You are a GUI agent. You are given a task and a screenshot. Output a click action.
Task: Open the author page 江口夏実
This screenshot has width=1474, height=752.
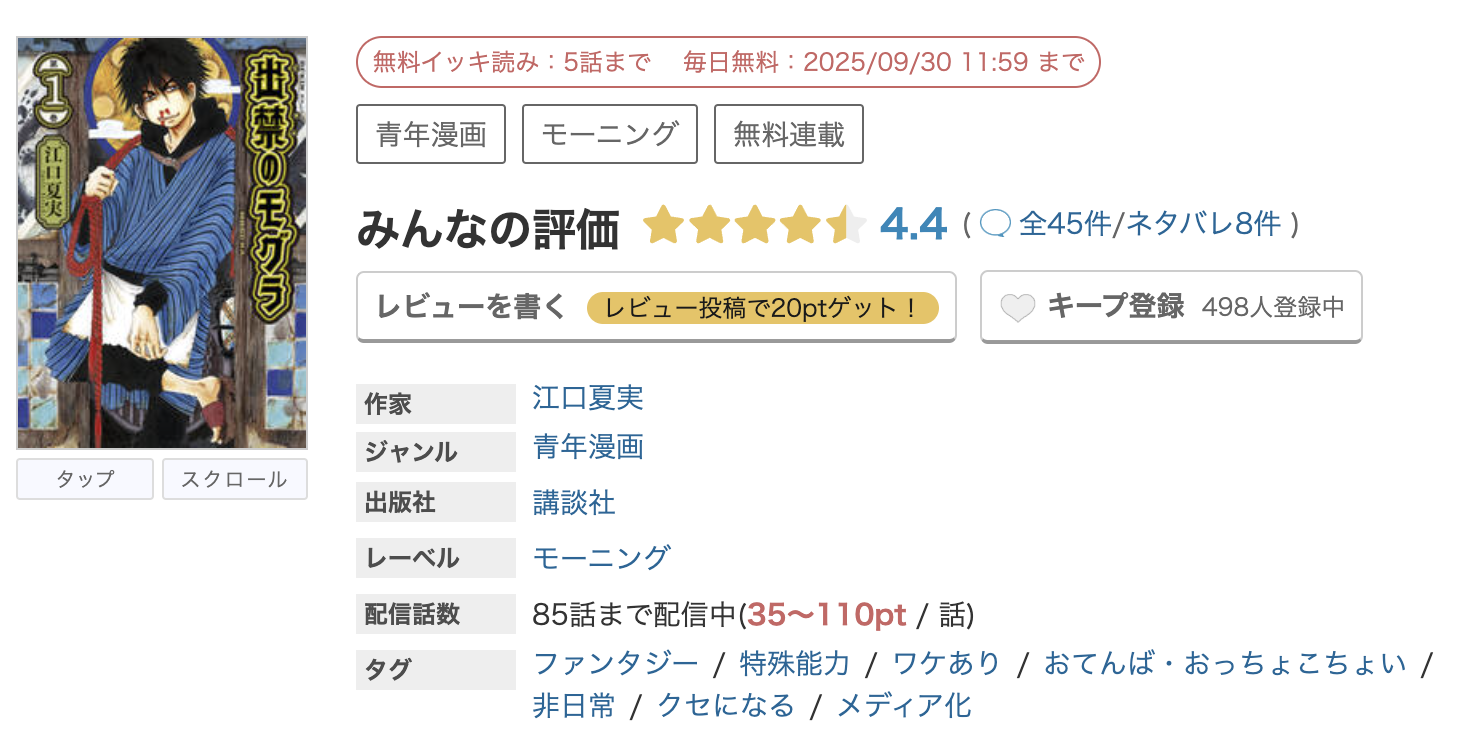[586, 398]
